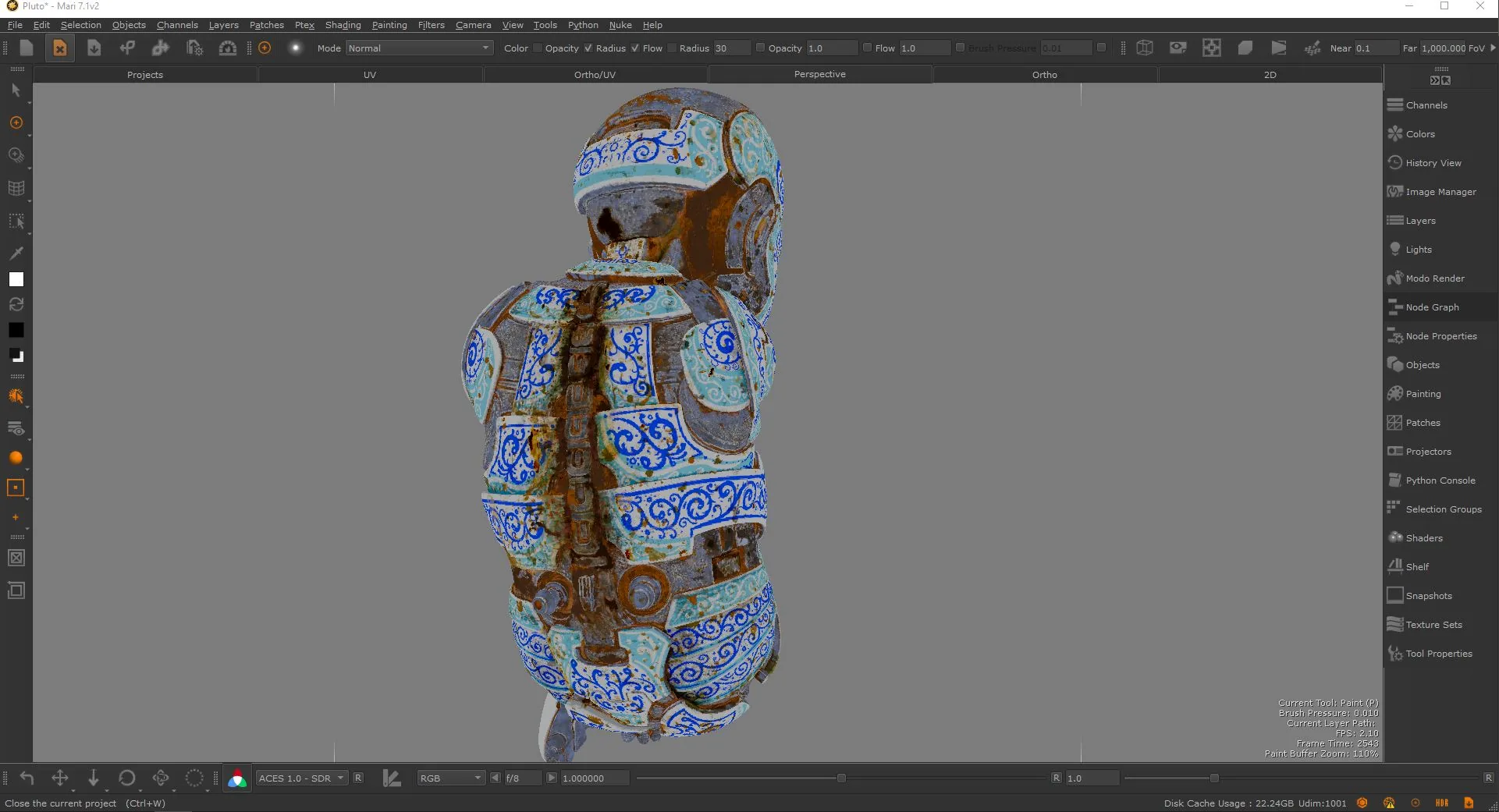1499x812 pixels.
Task: Click the undo arrow icon in bottom toolbar
Action: coord(27,778)
